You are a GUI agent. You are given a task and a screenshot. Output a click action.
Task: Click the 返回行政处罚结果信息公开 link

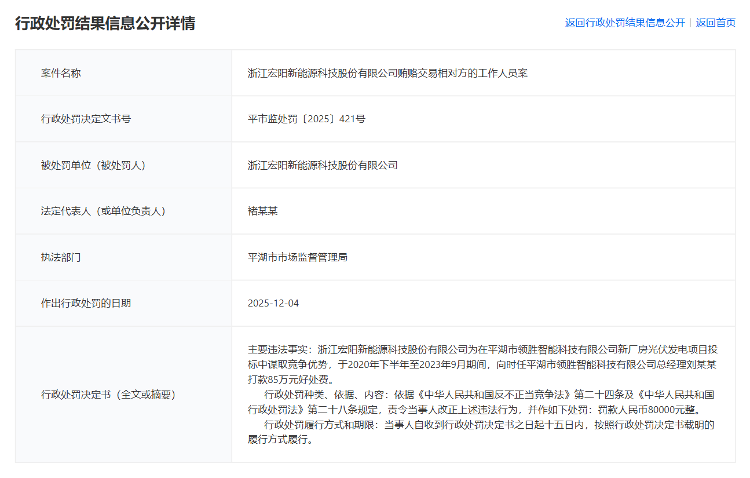pyautogui.click(x=625, y=22)
